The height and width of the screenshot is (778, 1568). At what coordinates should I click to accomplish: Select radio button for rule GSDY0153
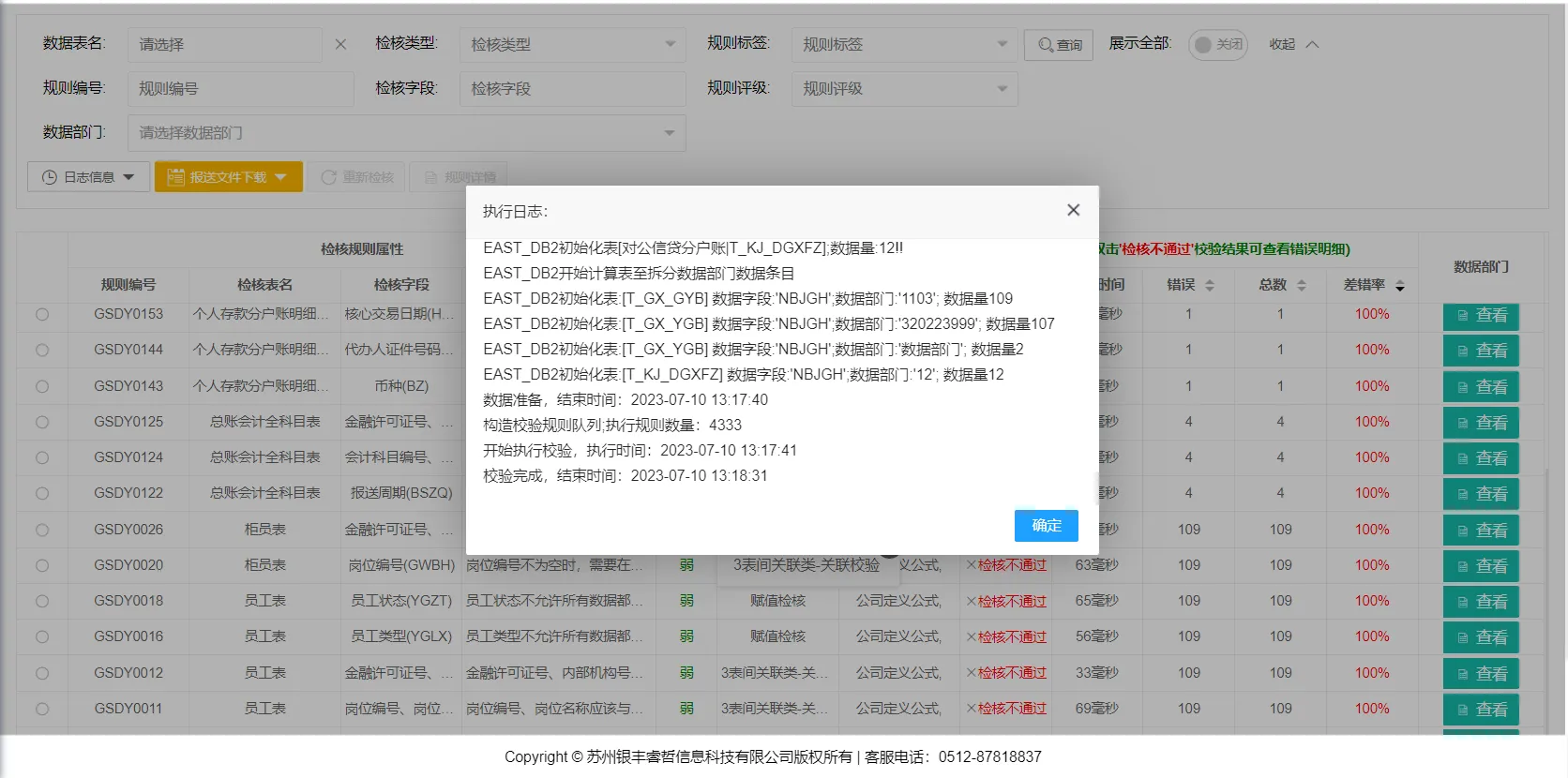tap(42, 314)
